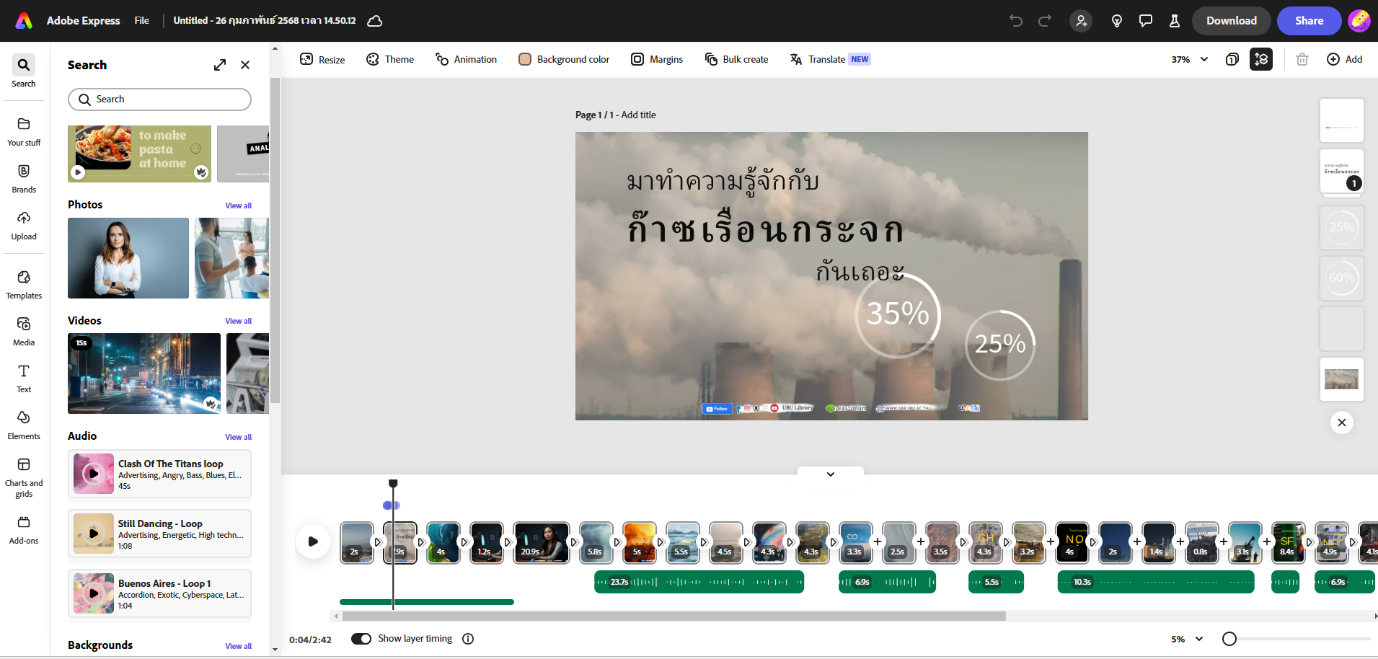The image size is (1378, 659).
Task: Click the Download button
Action: tap(1231, 21)
